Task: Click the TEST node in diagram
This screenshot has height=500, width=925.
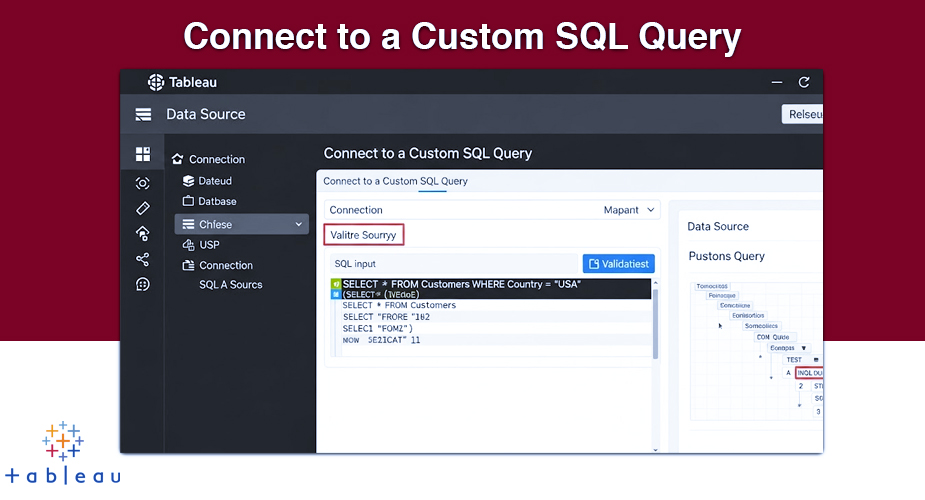Action: tap(794, 360)
